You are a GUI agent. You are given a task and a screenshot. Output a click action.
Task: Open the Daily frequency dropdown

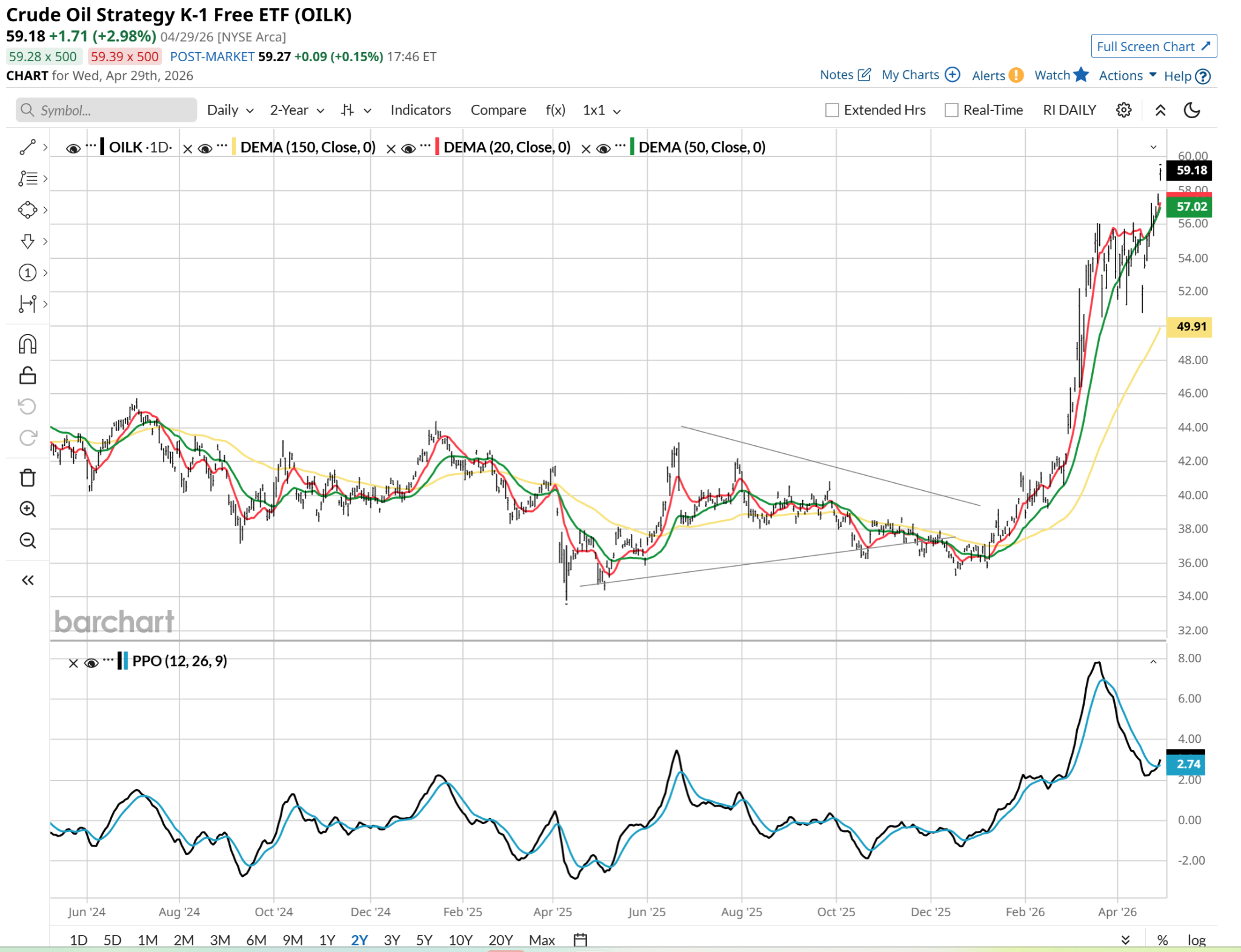[x=230, y=110]
